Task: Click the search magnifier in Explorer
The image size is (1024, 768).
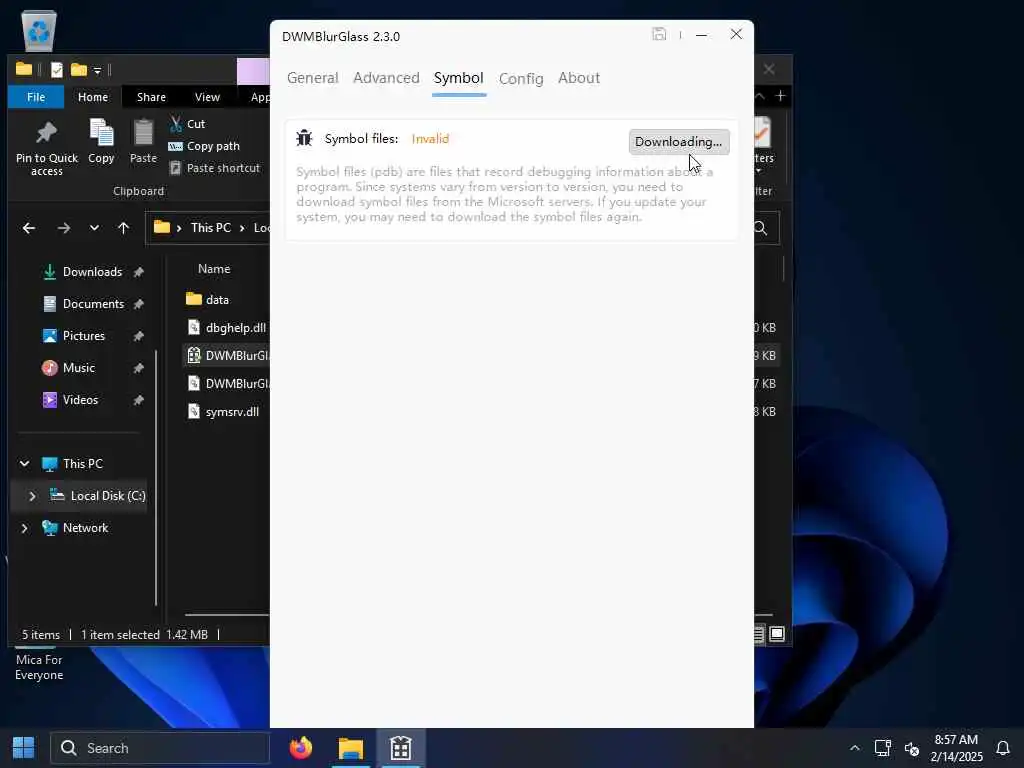Action: [760, 228]
